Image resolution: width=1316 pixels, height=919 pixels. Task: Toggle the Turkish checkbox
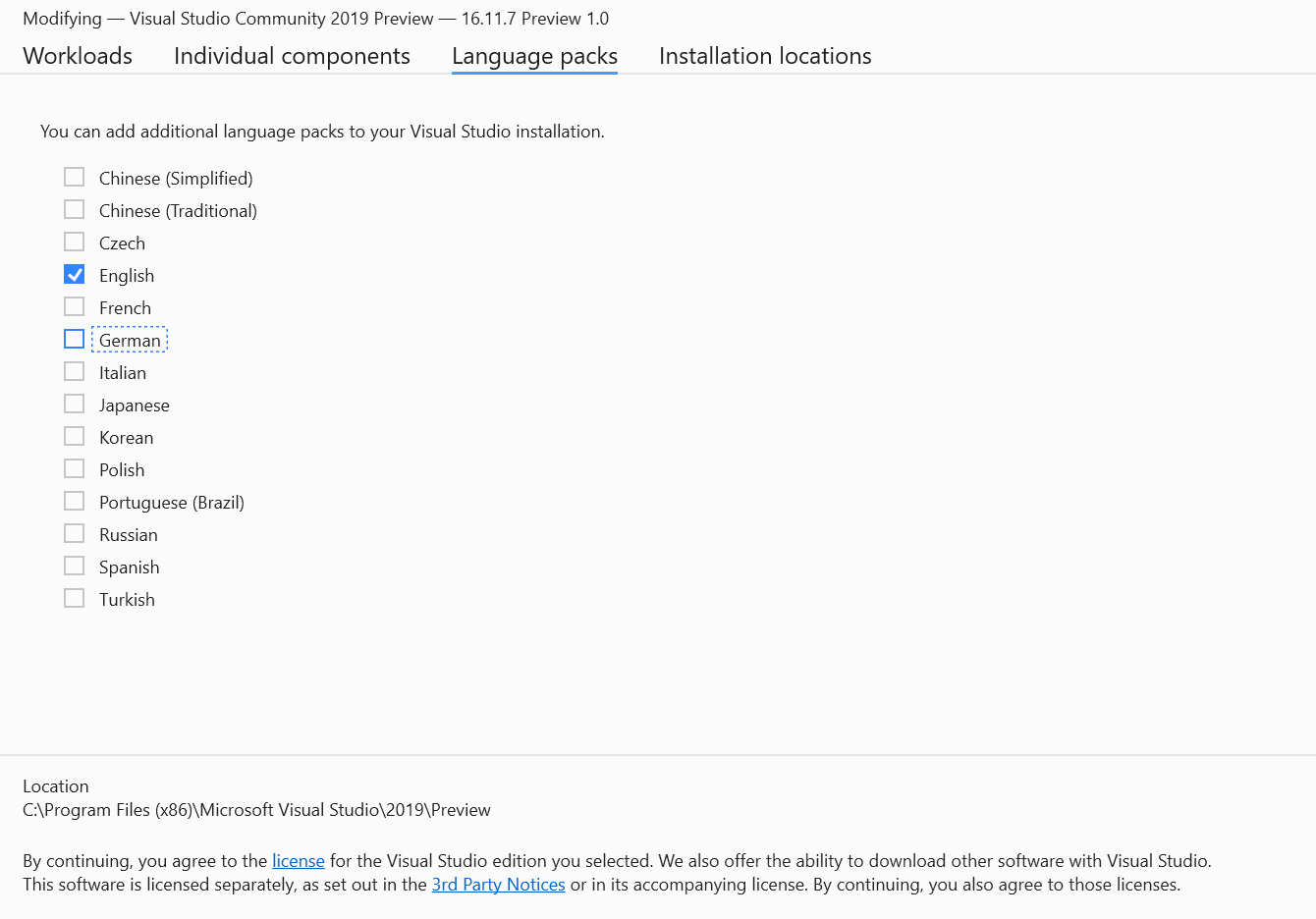tap(74, 598)
